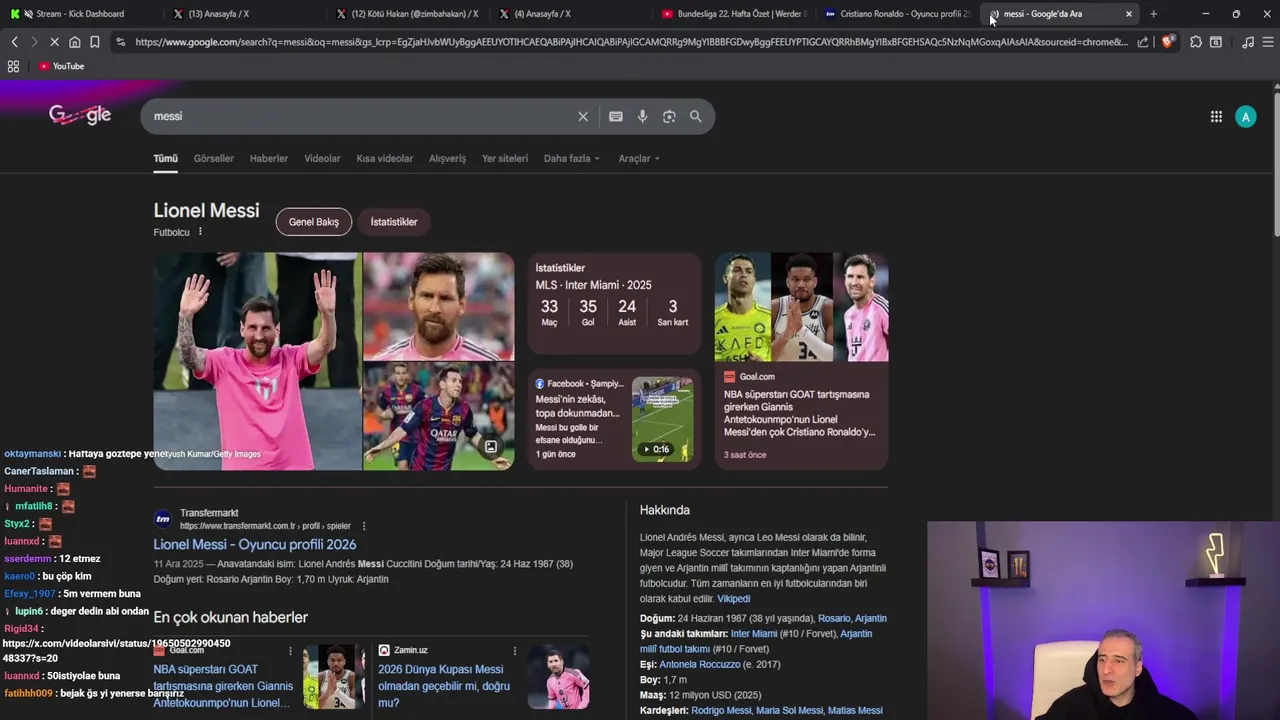The height and width of the screenshot is (720, 1280).
Task: Open the 2026 Dünya Kupası Messi news article
Action: [x=444, y=686]
